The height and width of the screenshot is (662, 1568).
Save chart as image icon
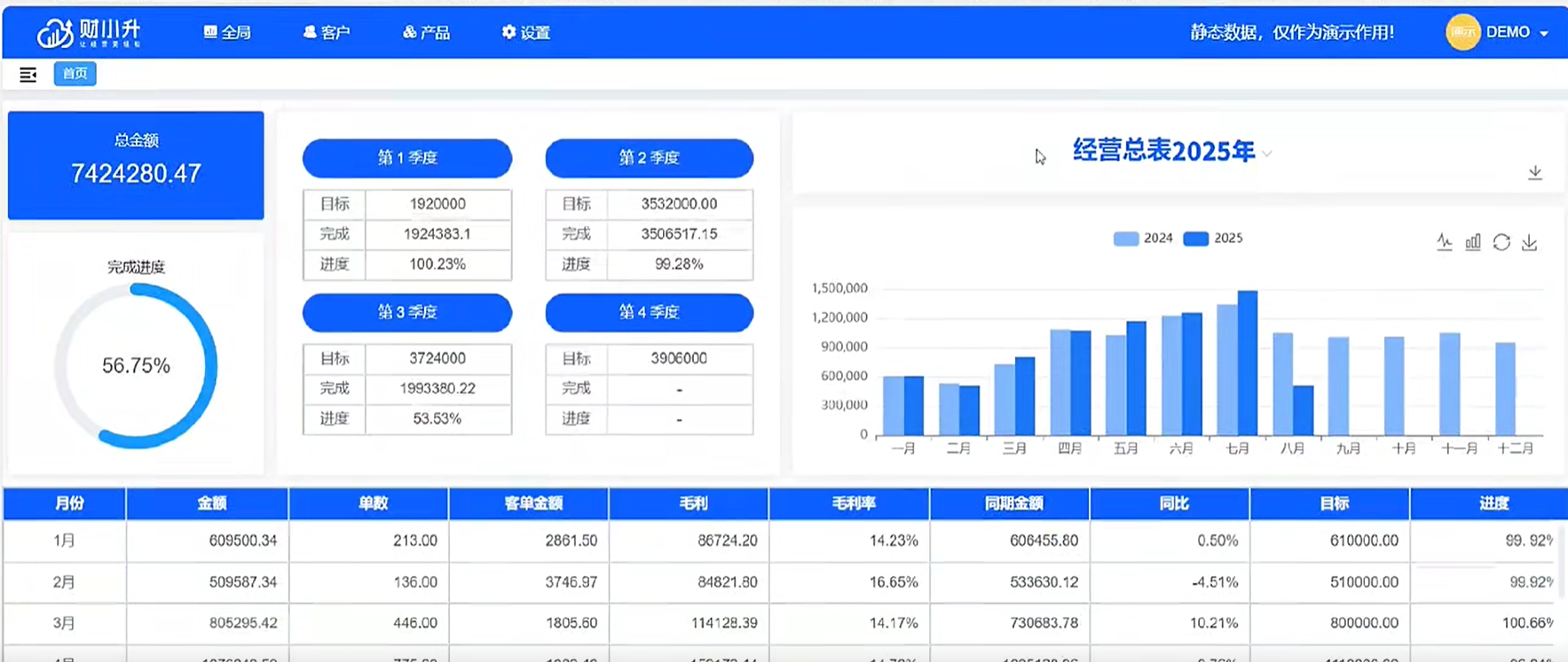pos(1530,242)
